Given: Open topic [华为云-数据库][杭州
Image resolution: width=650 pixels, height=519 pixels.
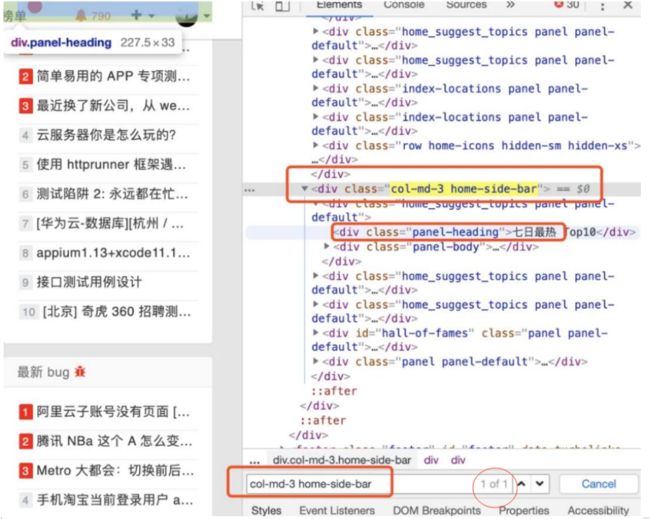Looking at the screenshot, I should tap(110, 223).
